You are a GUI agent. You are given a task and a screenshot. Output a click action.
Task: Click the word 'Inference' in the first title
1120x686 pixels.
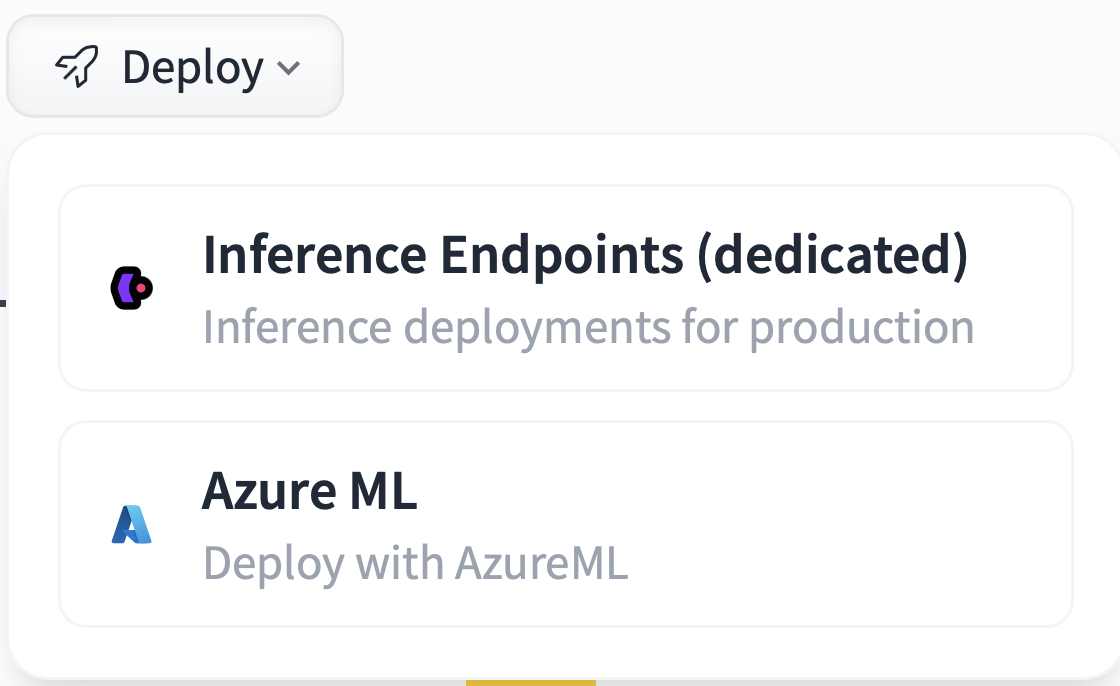point(314,256)
